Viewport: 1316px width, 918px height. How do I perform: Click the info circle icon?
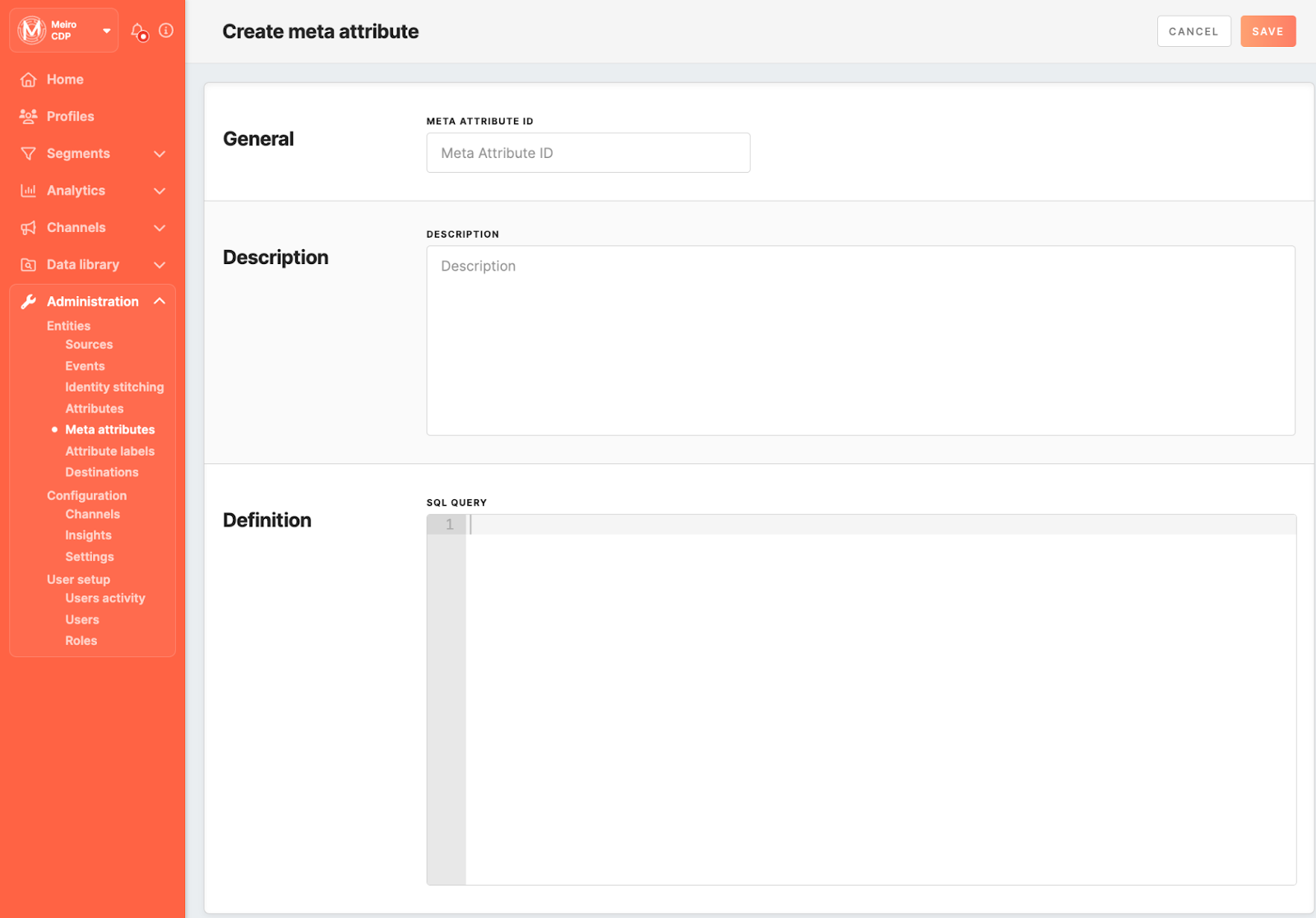166,30
